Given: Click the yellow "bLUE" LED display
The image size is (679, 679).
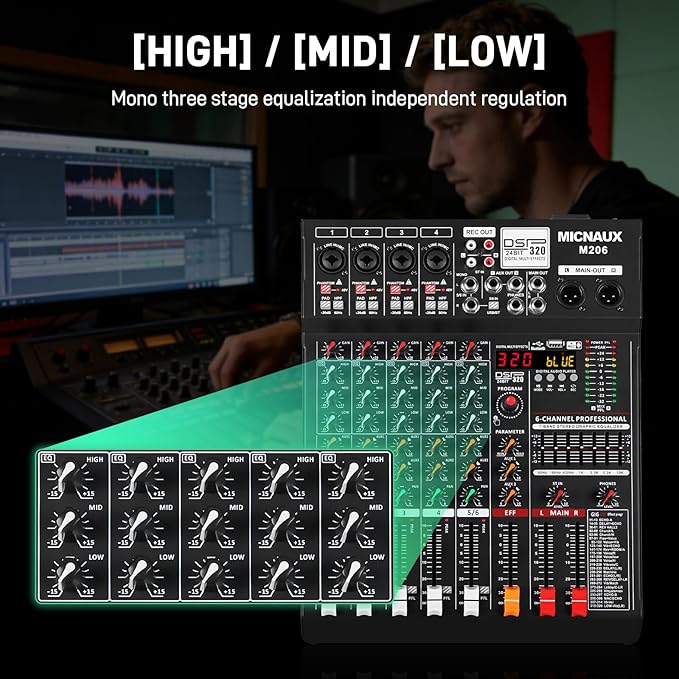Looking at the screenshot, I should click(560, 361).
